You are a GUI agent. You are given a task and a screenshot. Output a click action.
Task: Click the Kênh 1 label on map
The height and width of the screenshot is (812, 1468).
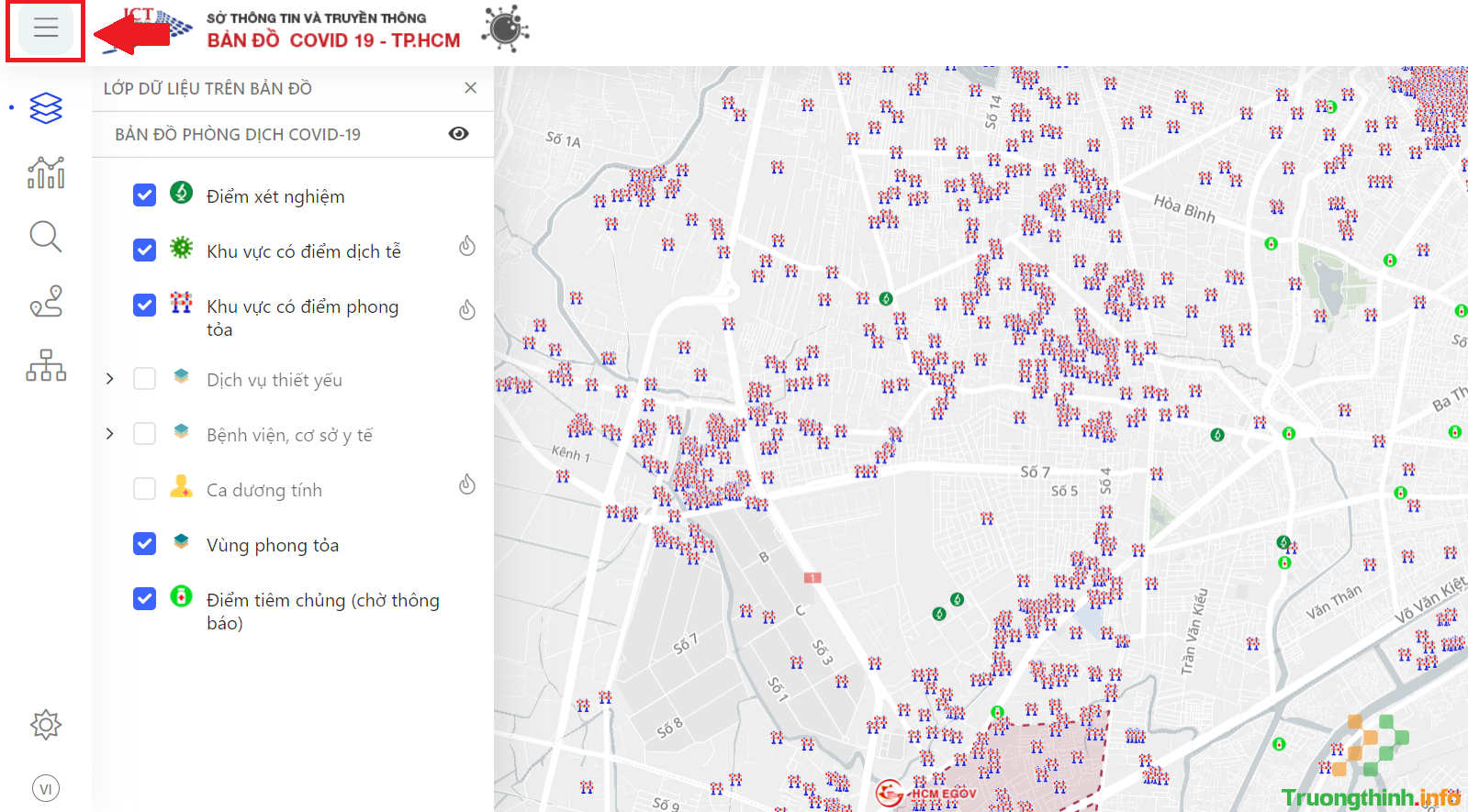tap(571, 452)
